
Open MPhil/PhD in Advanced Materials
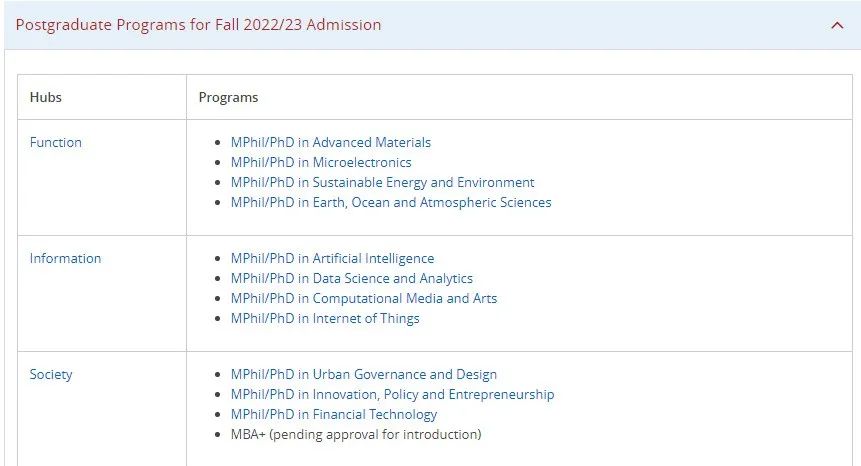click(x=331, y=142)
